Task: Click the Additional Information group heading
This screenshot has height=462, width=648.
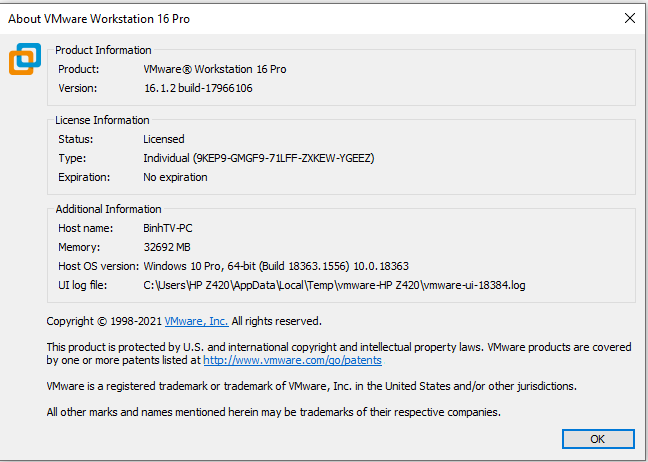Action: 108,209
